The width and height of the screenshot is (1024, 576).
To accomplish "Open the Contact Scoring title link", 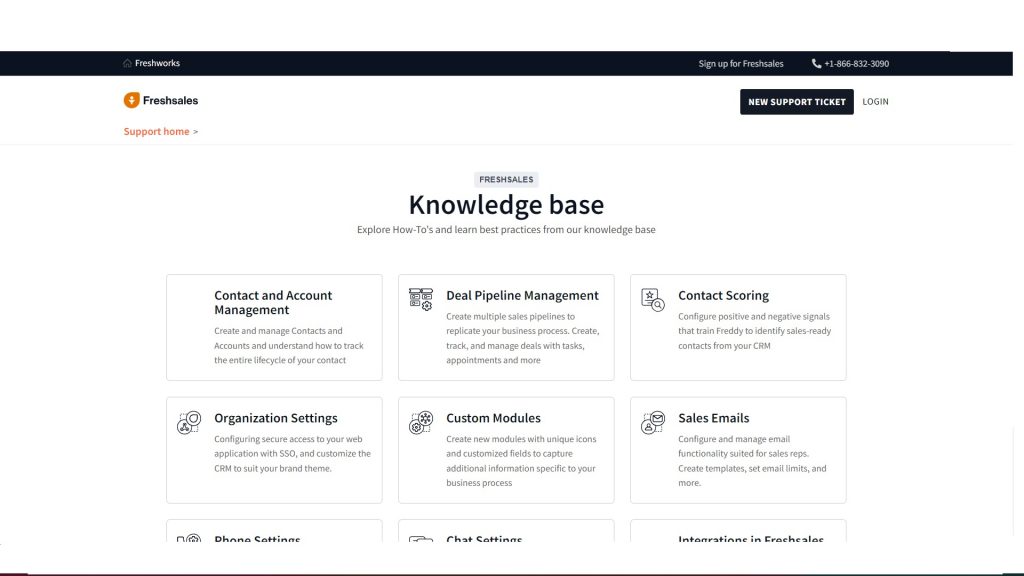I will pos(723,296).
